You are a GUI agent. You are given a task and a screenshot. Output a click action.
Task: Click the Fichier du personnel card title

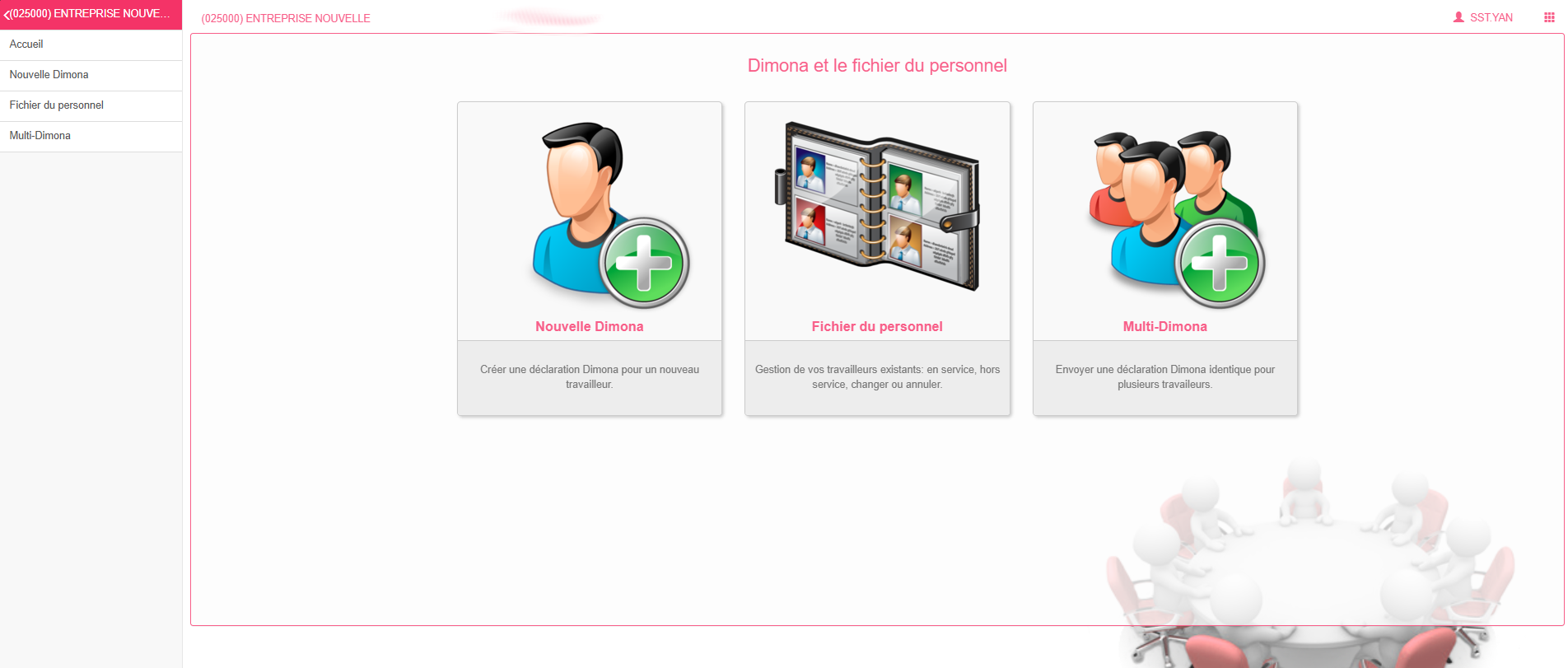(877, 326)
